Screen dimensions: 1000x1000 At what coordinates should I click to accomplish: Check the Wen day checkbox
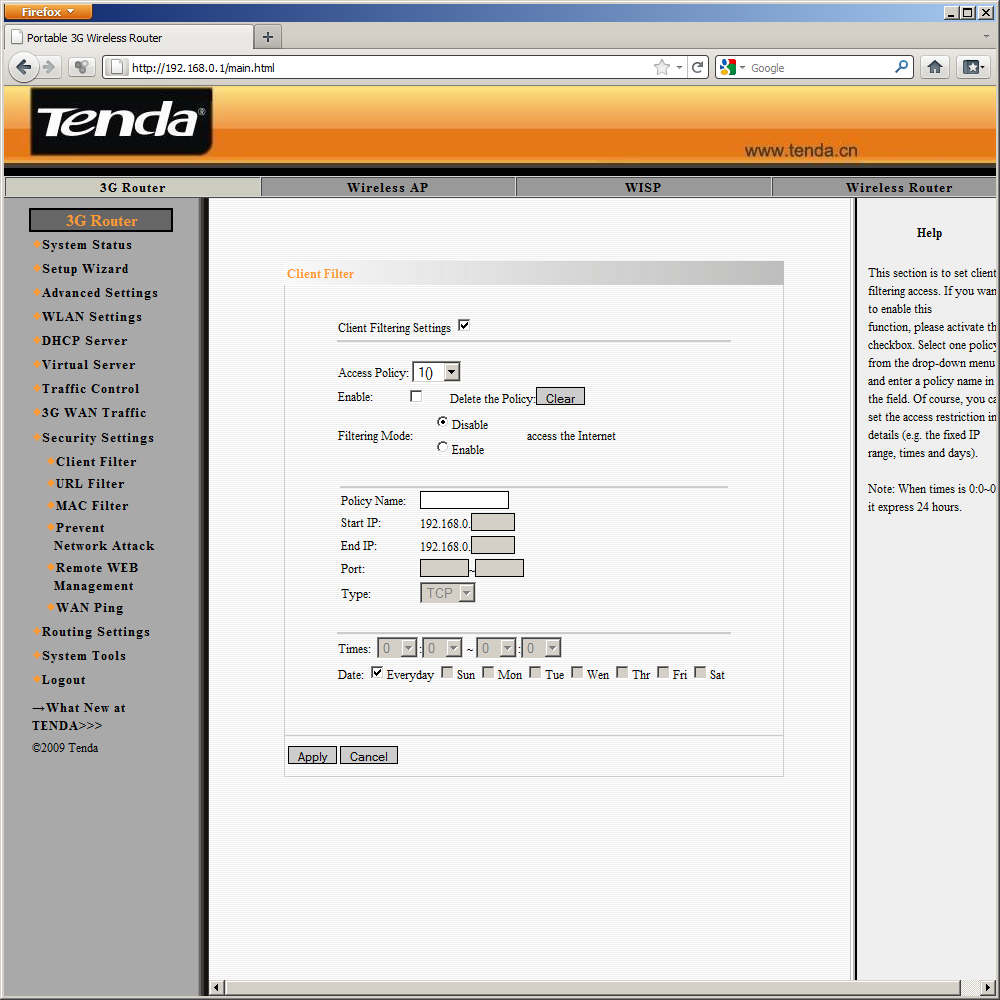click(x=577, y=672)
